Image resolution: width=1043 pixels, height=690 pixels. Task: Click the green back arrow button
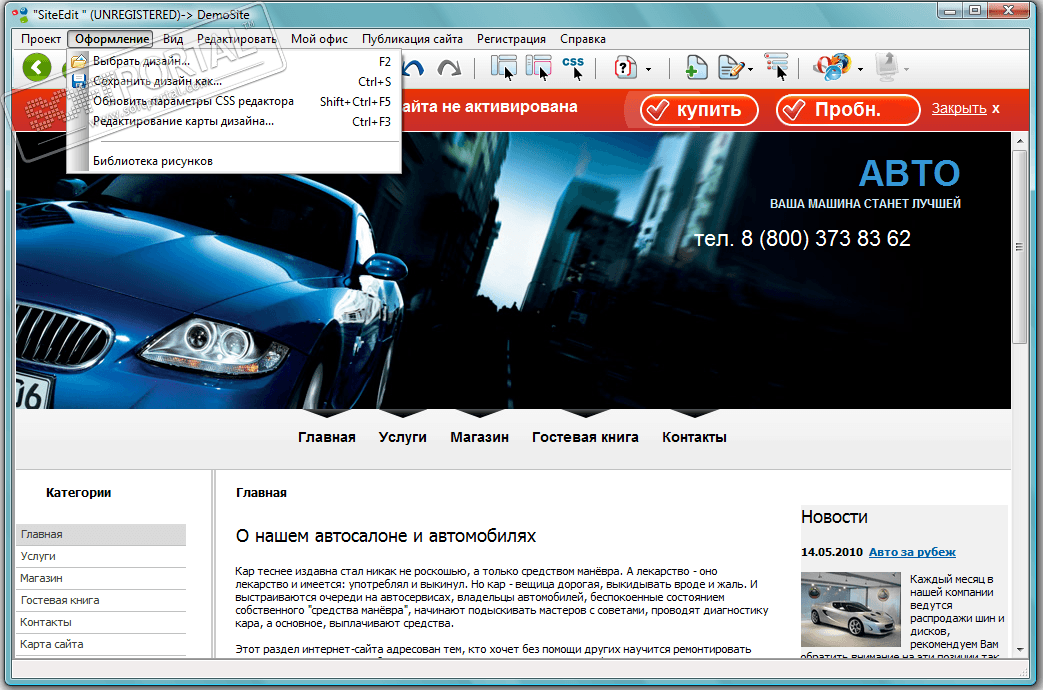[x=37, y=67]
